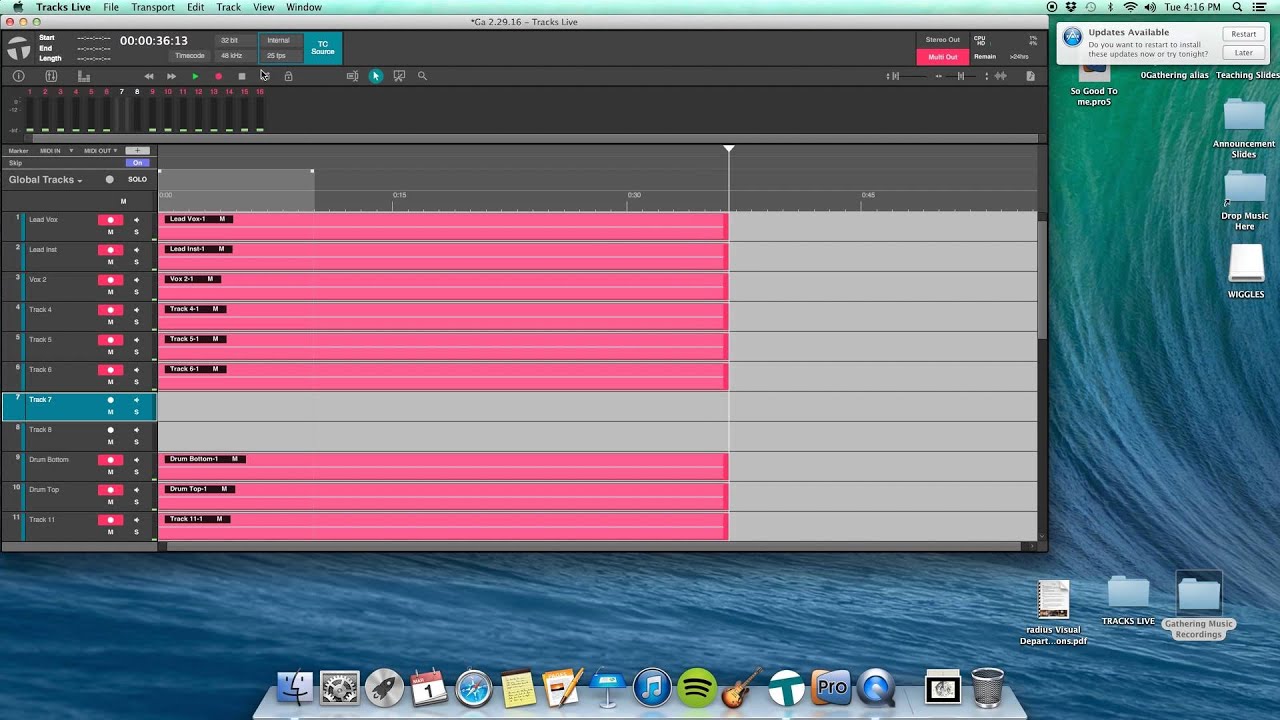This screenshot has height=720, width=1280.
Task: Arm record on Track 8
Action: click(x=110, y=430)
